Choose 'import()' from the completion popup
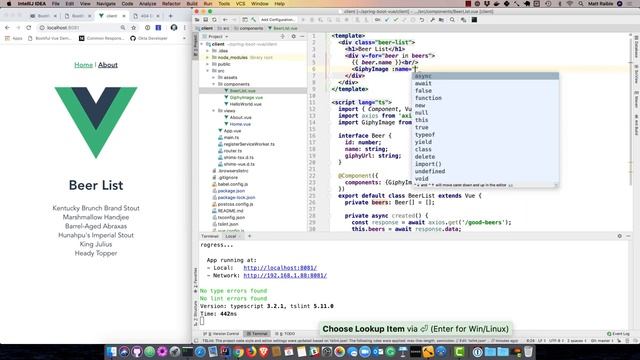The image size is (640, 360). 485,164
